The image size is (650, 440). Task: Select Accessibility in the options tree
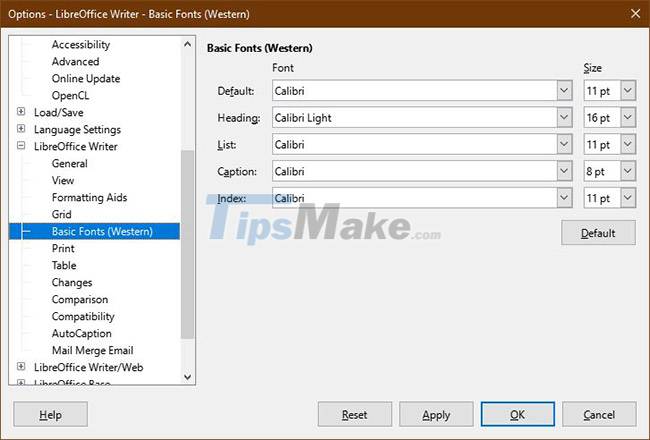(81, 44)
